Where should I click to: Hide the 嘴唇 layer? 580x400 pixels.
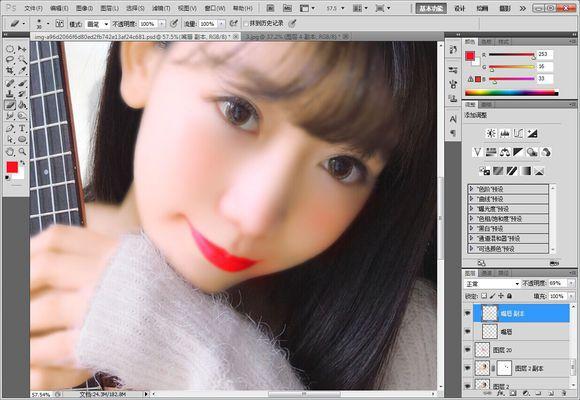468,332
